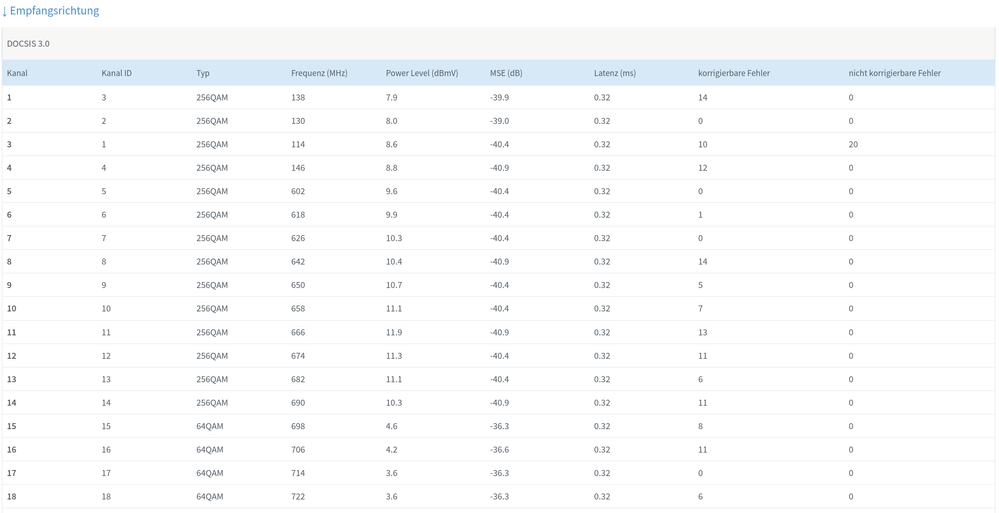Click the MSE (dB) column header
Screen dimensions: 999x513
pyautogui.click(x=506, y=73)
